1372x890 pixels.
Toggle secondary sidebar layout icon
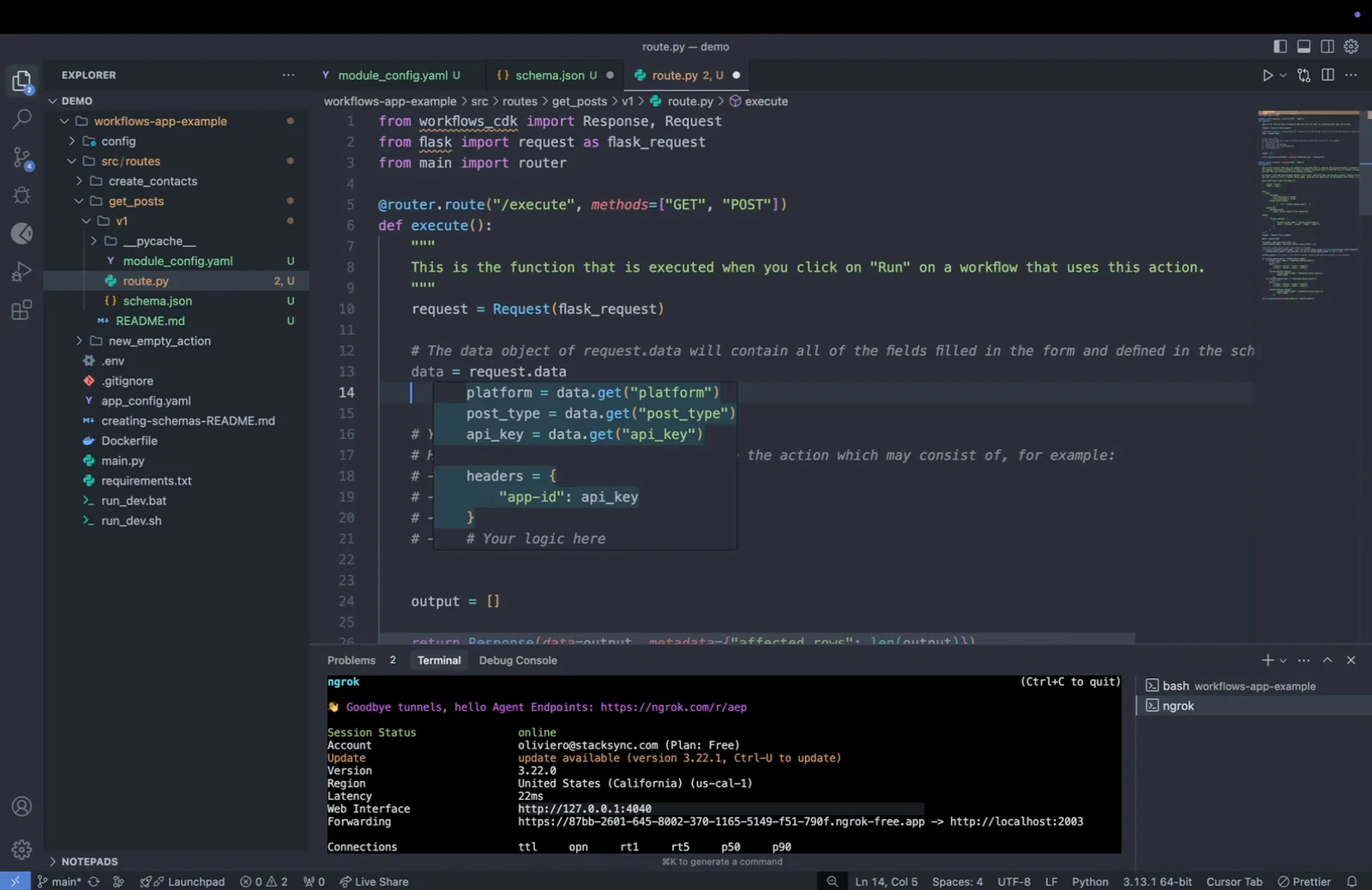(x=1327, y=46)
